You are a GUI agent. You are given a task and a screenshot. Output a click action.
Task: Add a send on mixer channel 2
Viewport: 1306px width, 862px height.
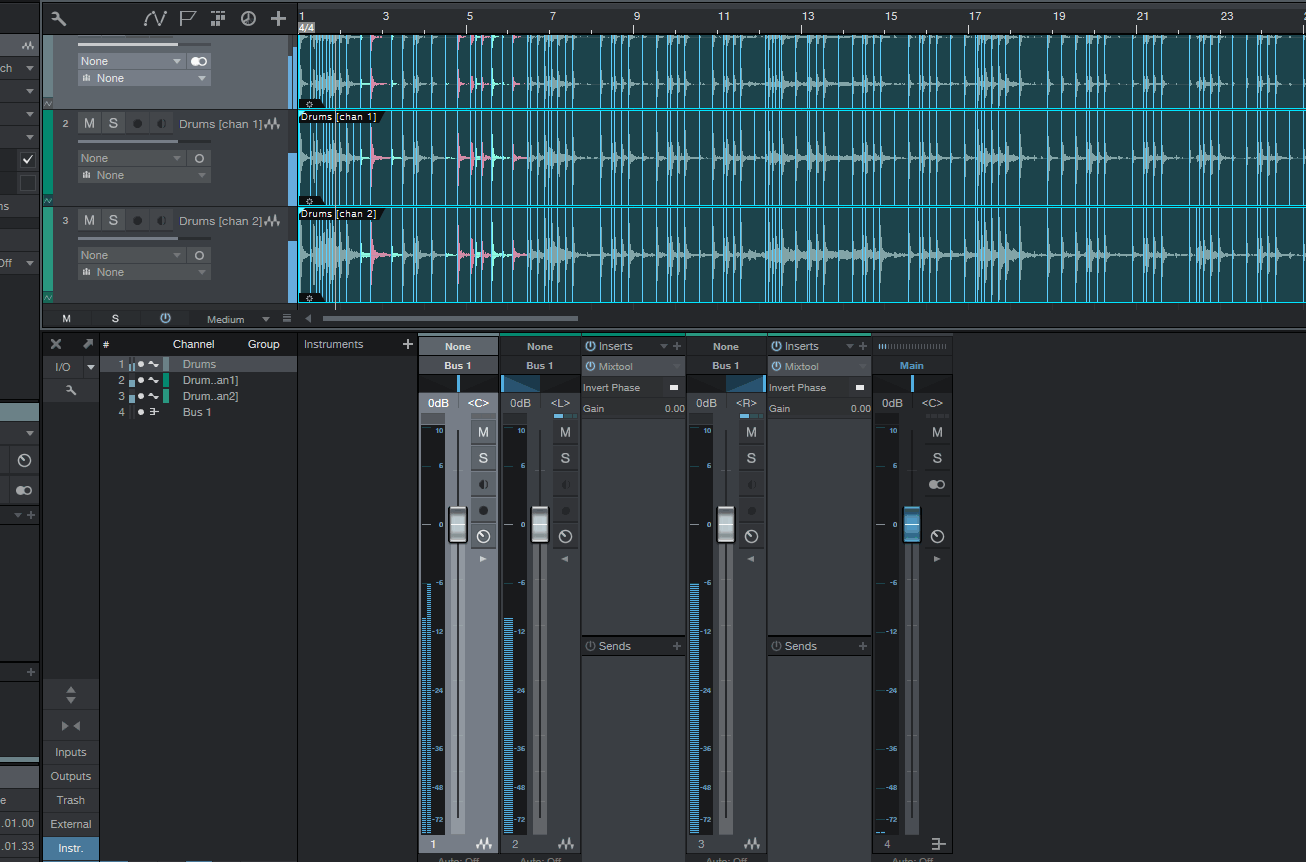point(677,646)
